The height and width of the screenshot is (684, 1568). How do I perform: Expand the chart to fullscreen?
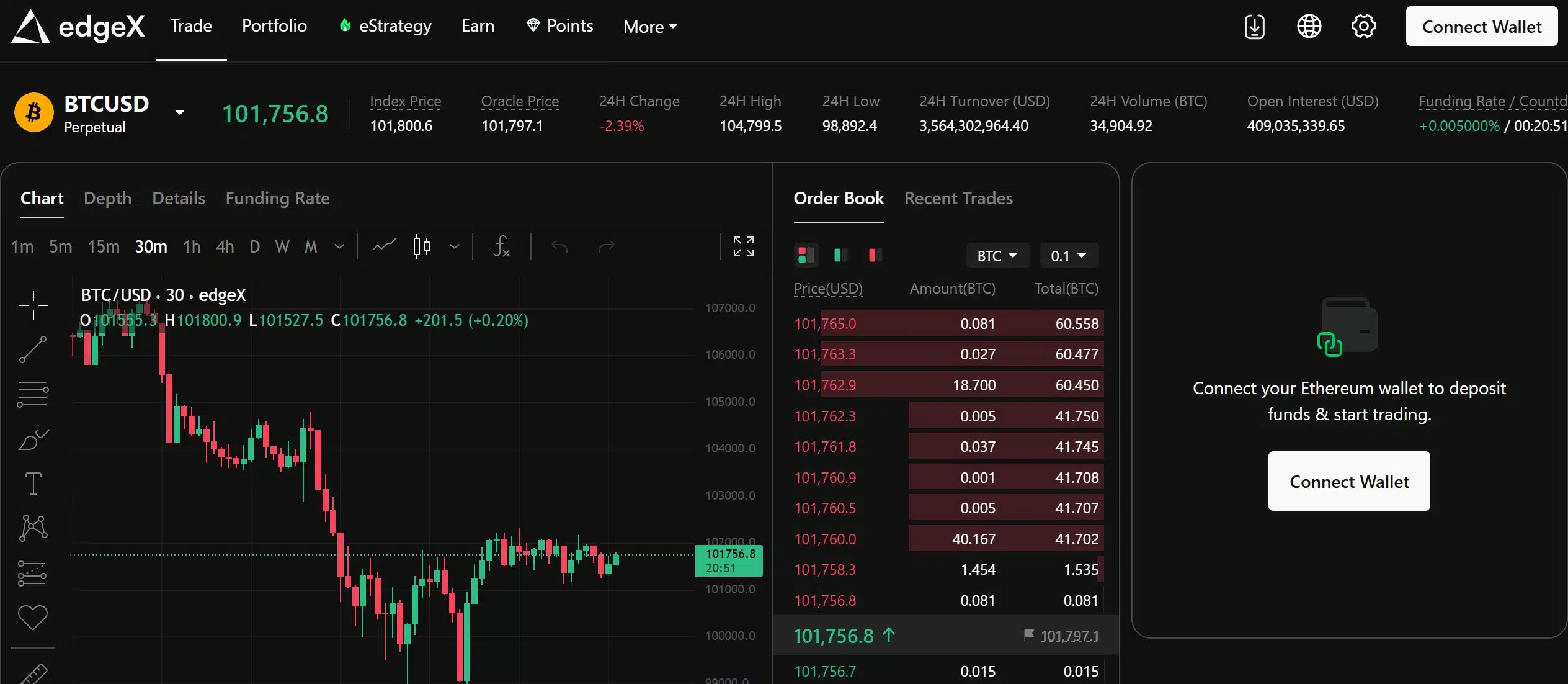tap(742, 246)
